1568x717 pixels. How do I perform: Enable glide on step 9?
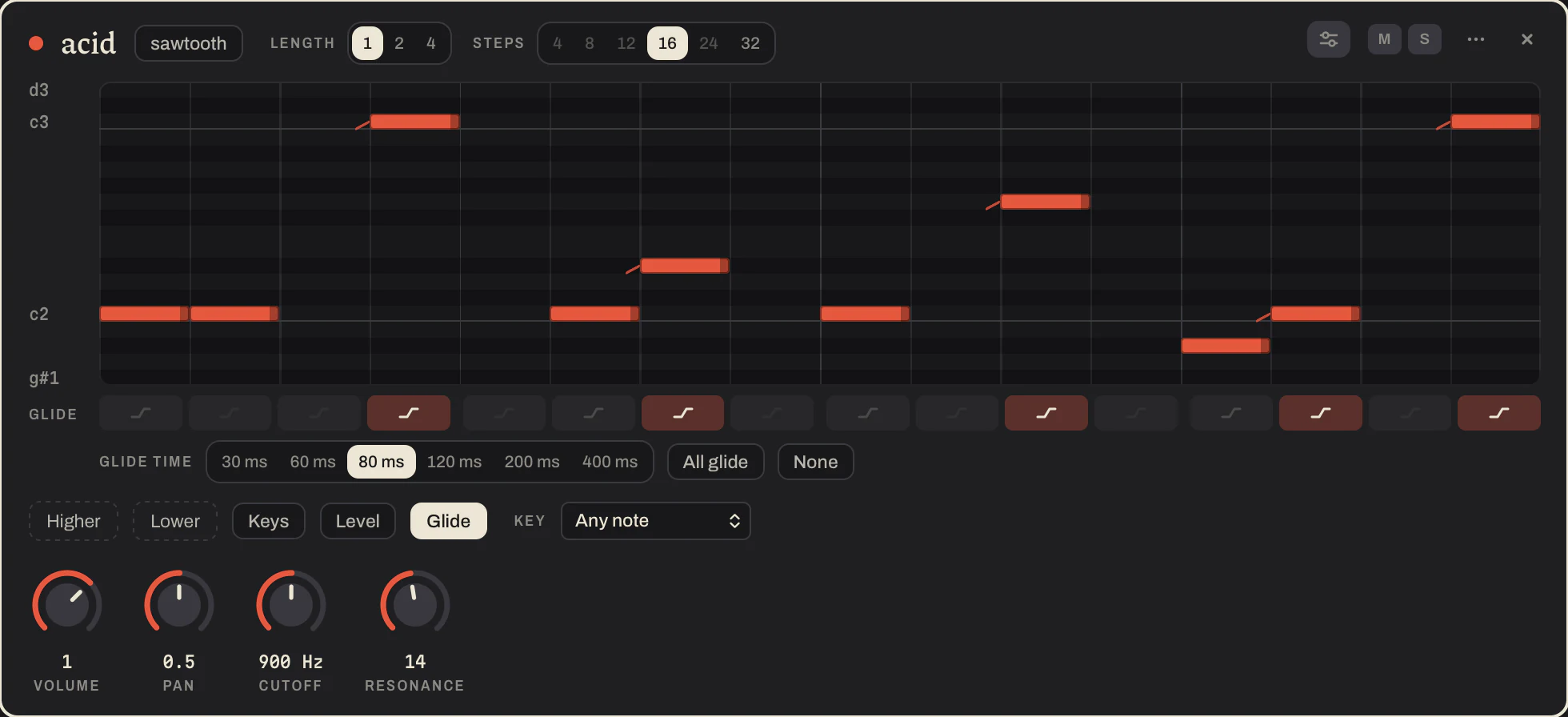[867, 413]
